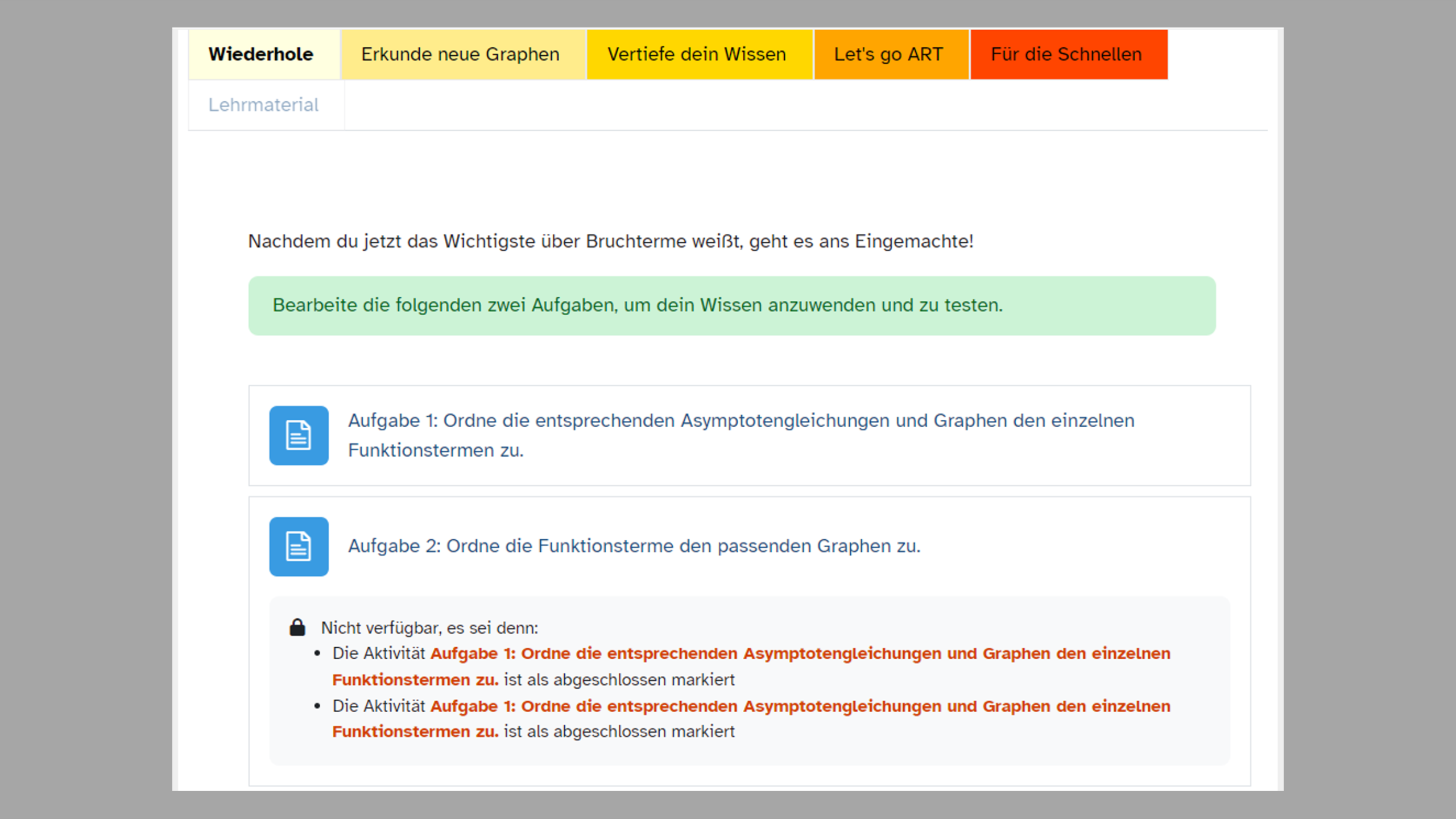The width and height of the screenshot is (1456, 819).
Task: Open the Aufgabe 1 document icon
Action: coord(299,435)
